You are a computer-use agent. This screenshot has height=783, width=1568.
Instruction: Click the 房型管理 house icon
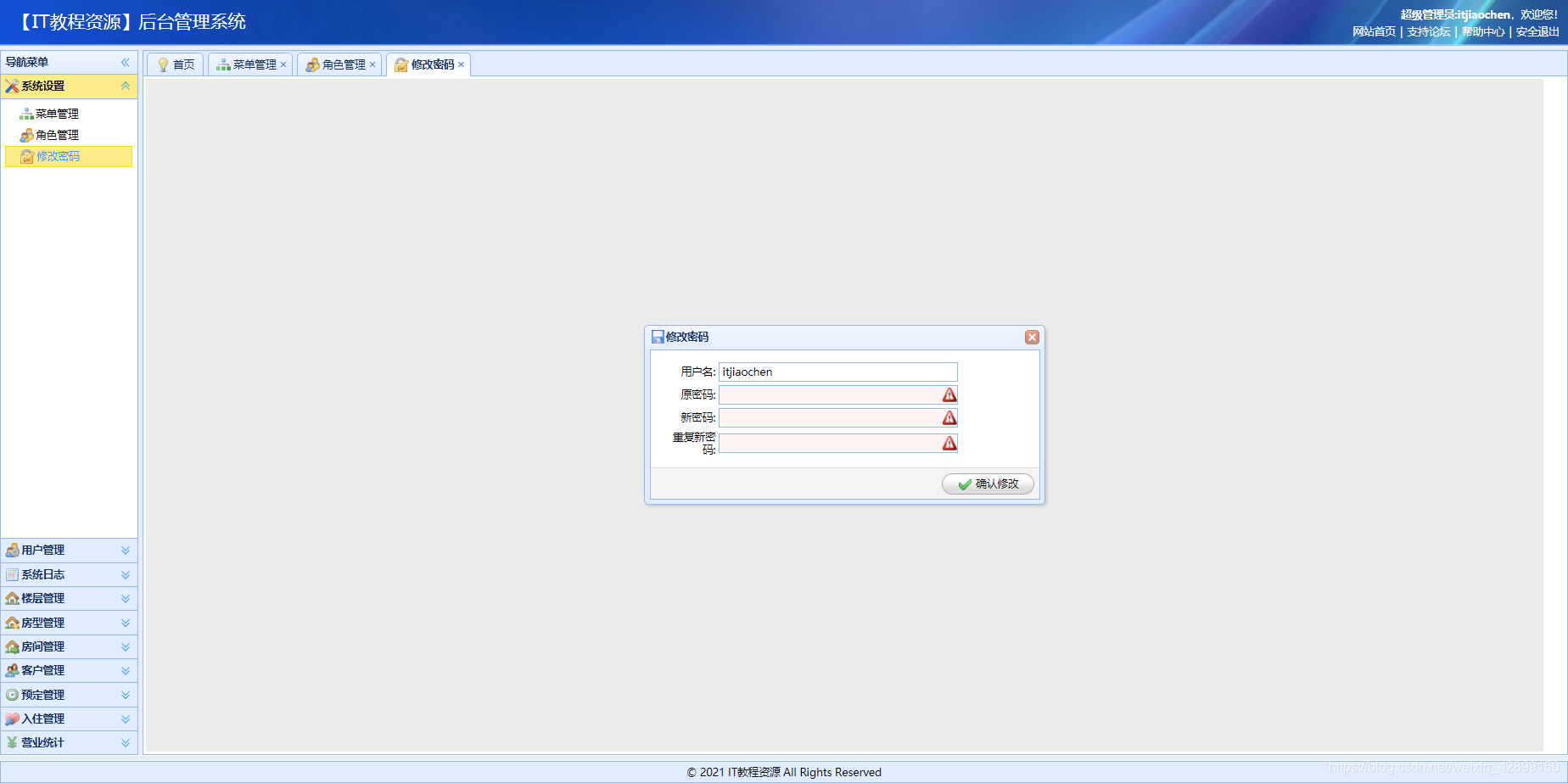click(12, 623)
